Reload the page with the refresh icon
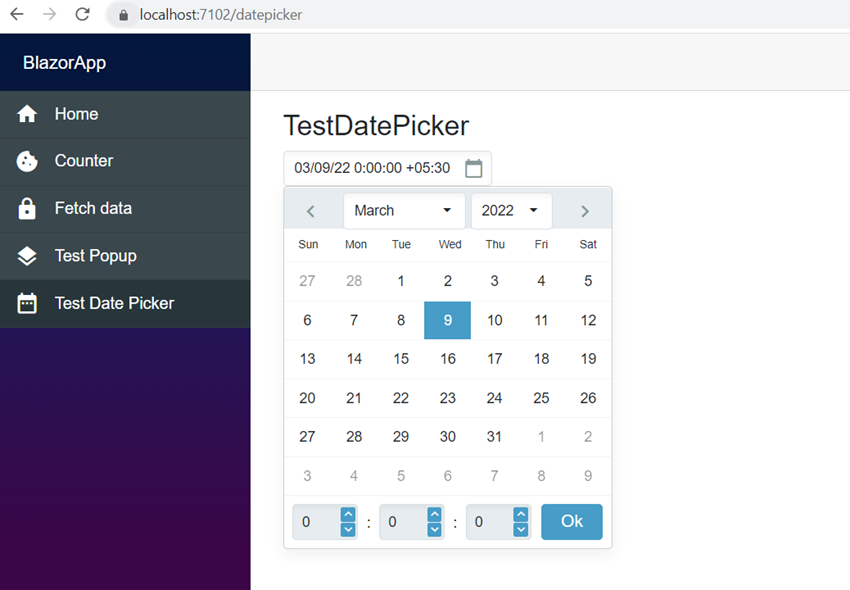850x590 pixels. coord(82,15)
